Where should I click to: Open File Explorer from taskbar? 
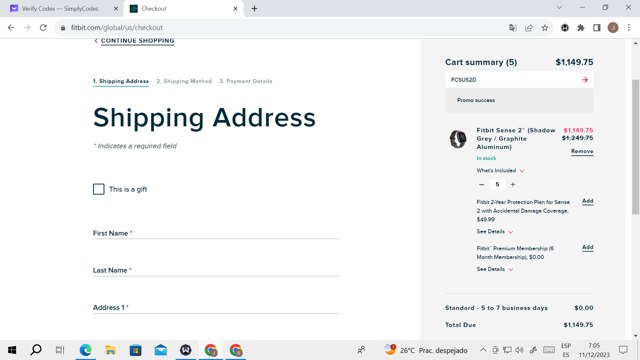[111, 350]
